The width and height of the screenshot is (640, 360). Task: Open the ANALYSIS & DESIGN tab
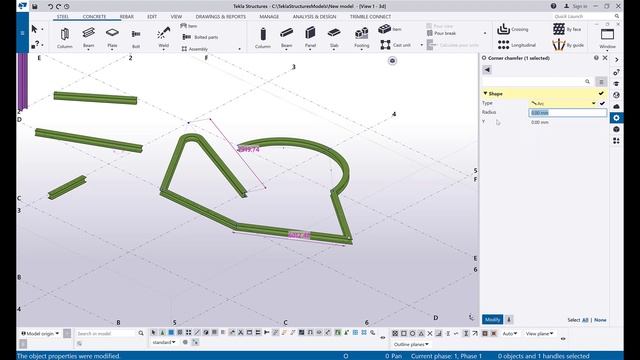point(314,17)
